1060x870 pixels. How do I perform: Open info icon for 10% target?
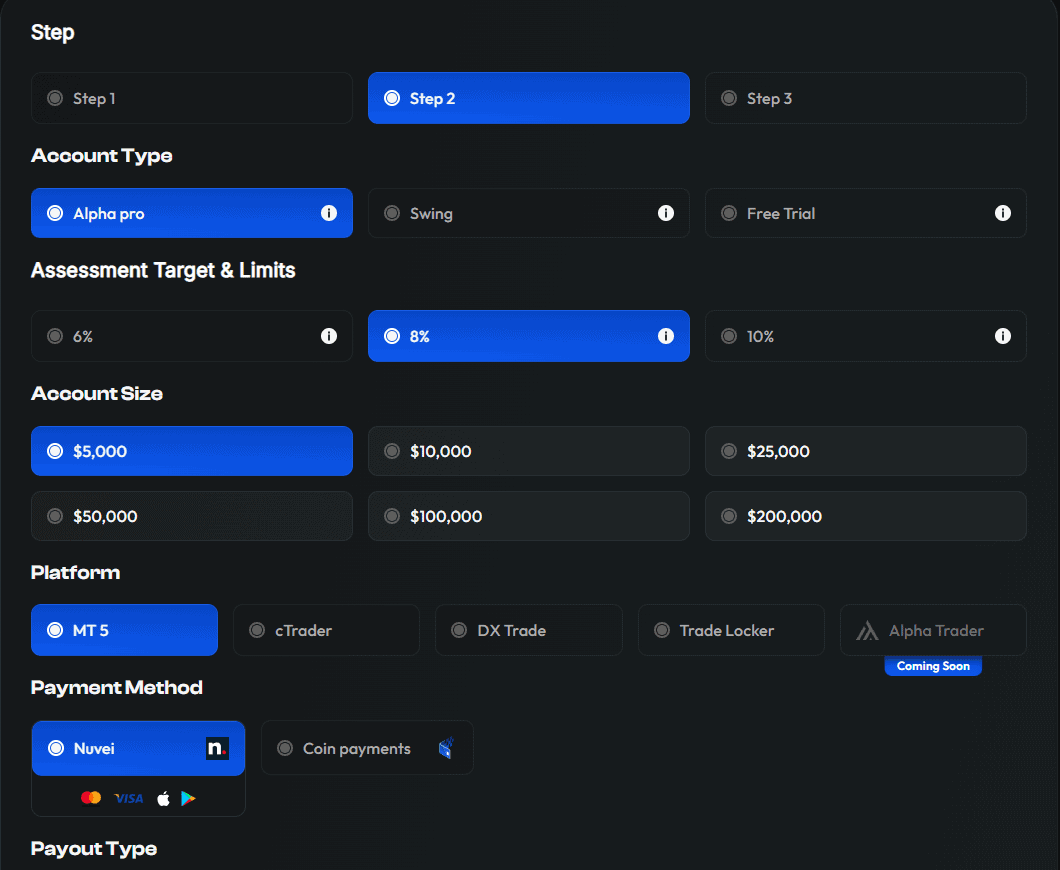click(x=1002, y=336)
